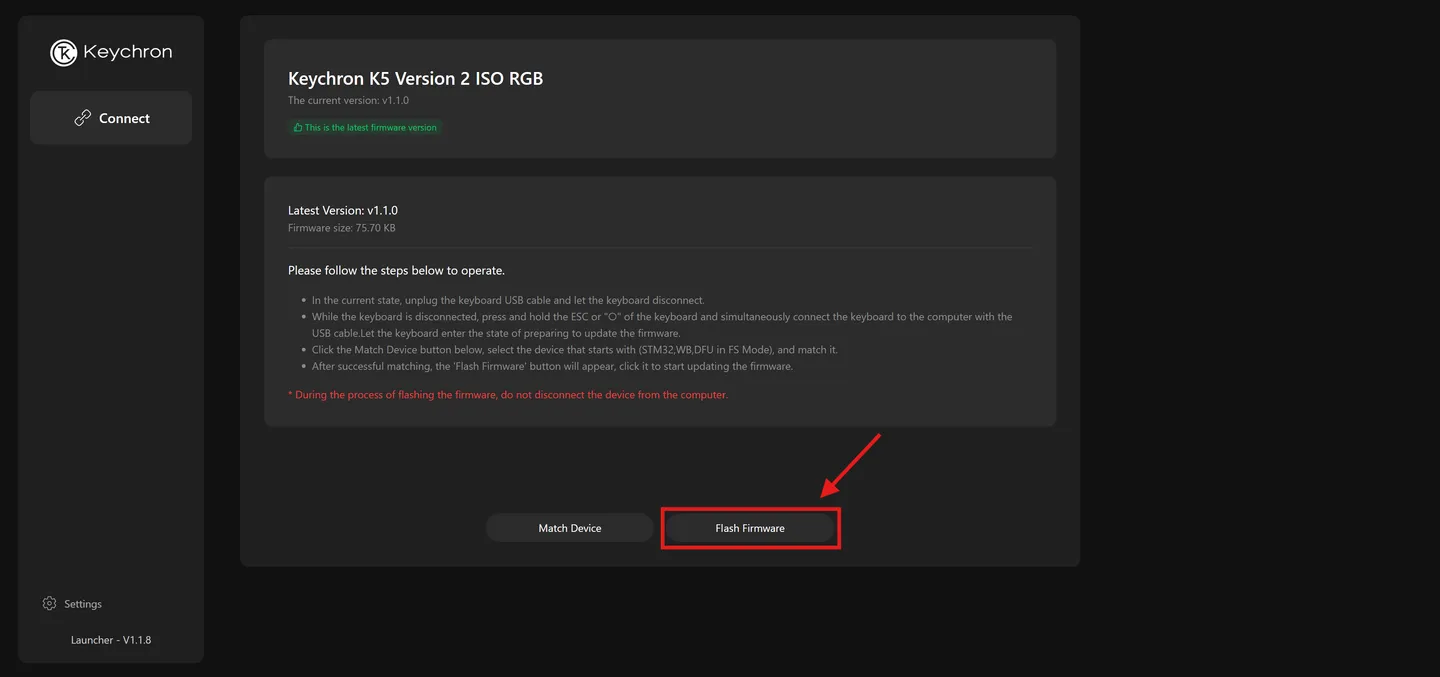Image resolution: width=1440 pixels, height=677 pixels.
Task: Select 'Latest Version: v1.1.0' text
Action: point(343,211)
